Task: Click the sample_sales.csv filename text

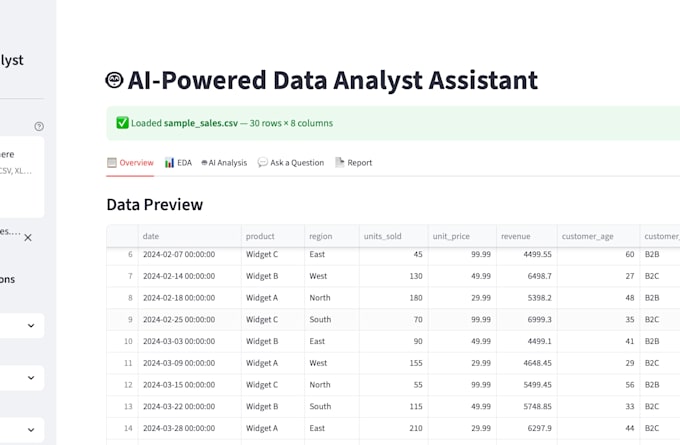Action: 201,123
